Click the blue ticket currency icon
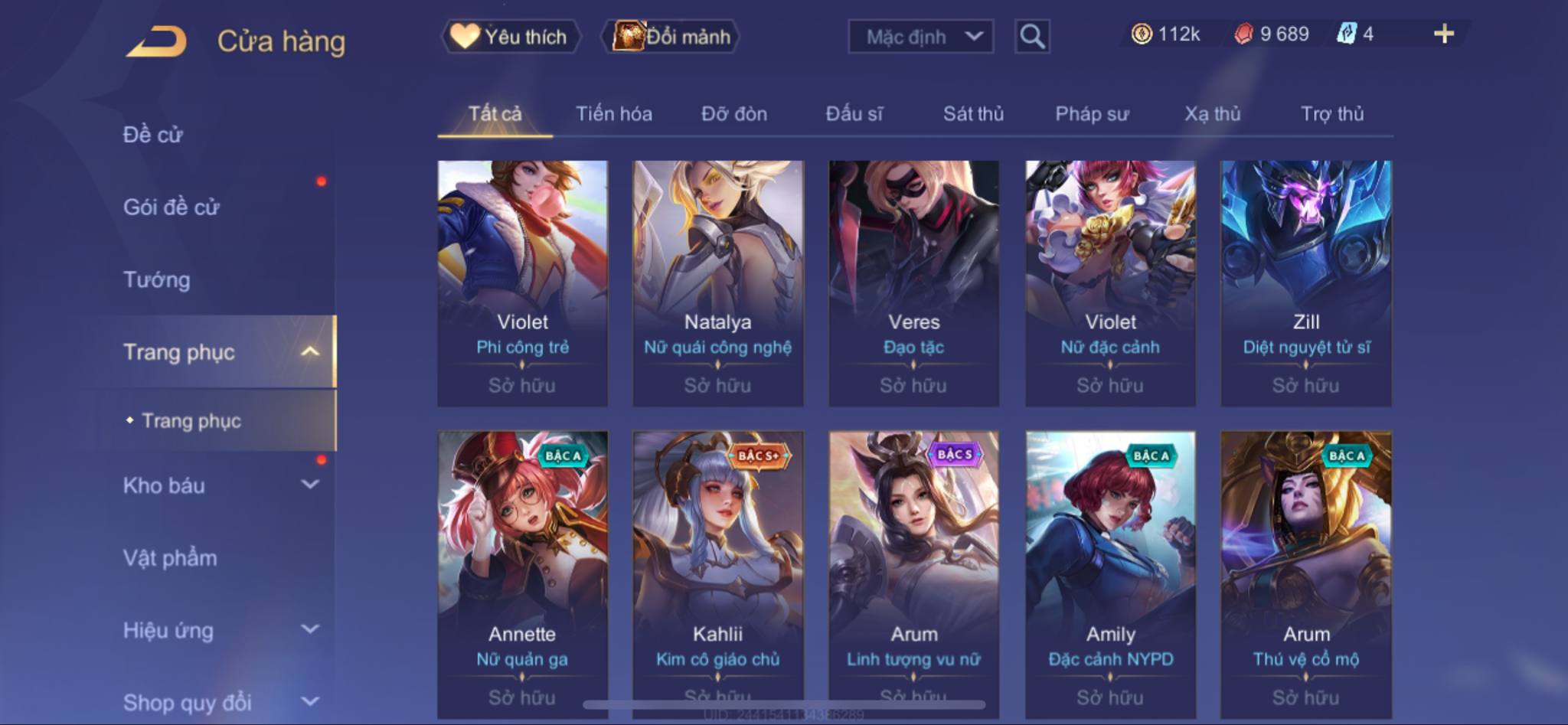 pyautogui.click(x=1346, y=34)
